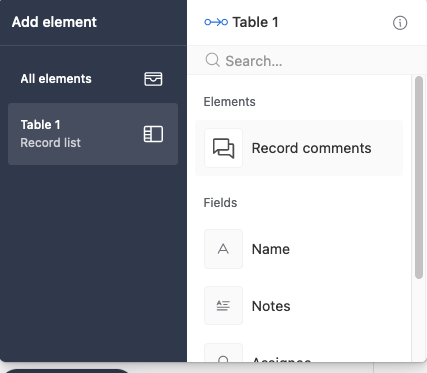Click the Table 1 header title

255,22
